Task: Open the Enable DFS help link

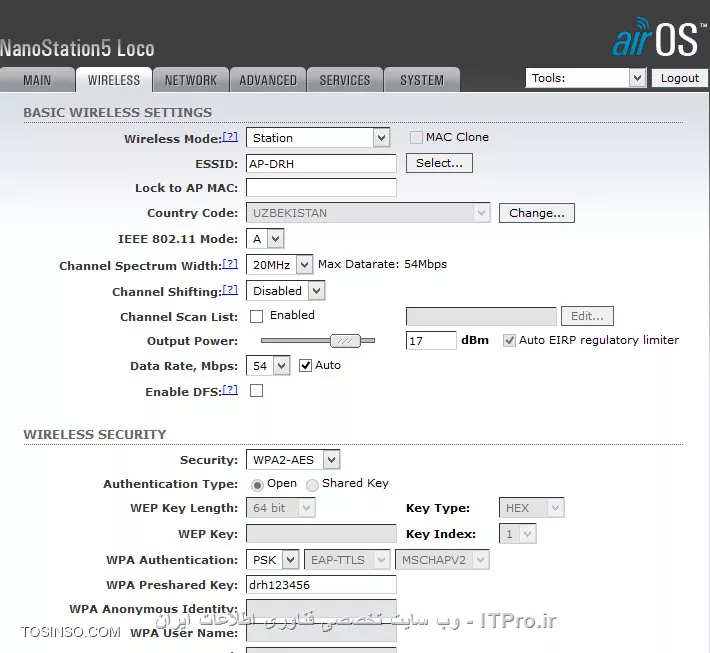Action: 230,389
